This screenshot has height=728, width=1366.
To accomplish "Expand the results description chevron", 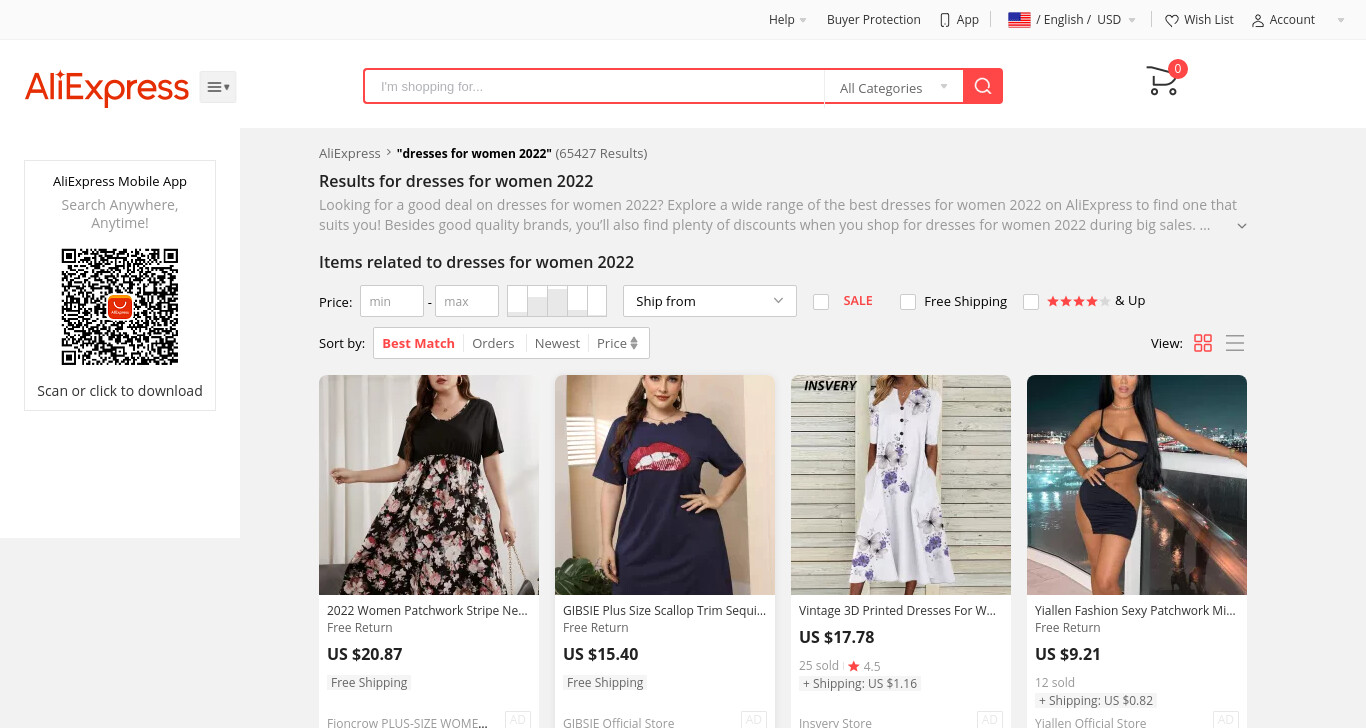I will pyautogui.click(x=1241, y=226).
